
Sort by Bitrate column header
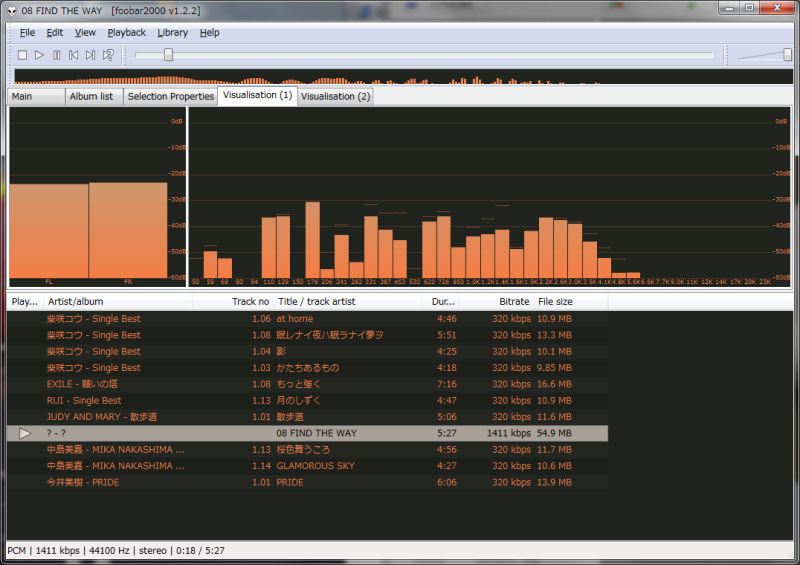point(496,302)
